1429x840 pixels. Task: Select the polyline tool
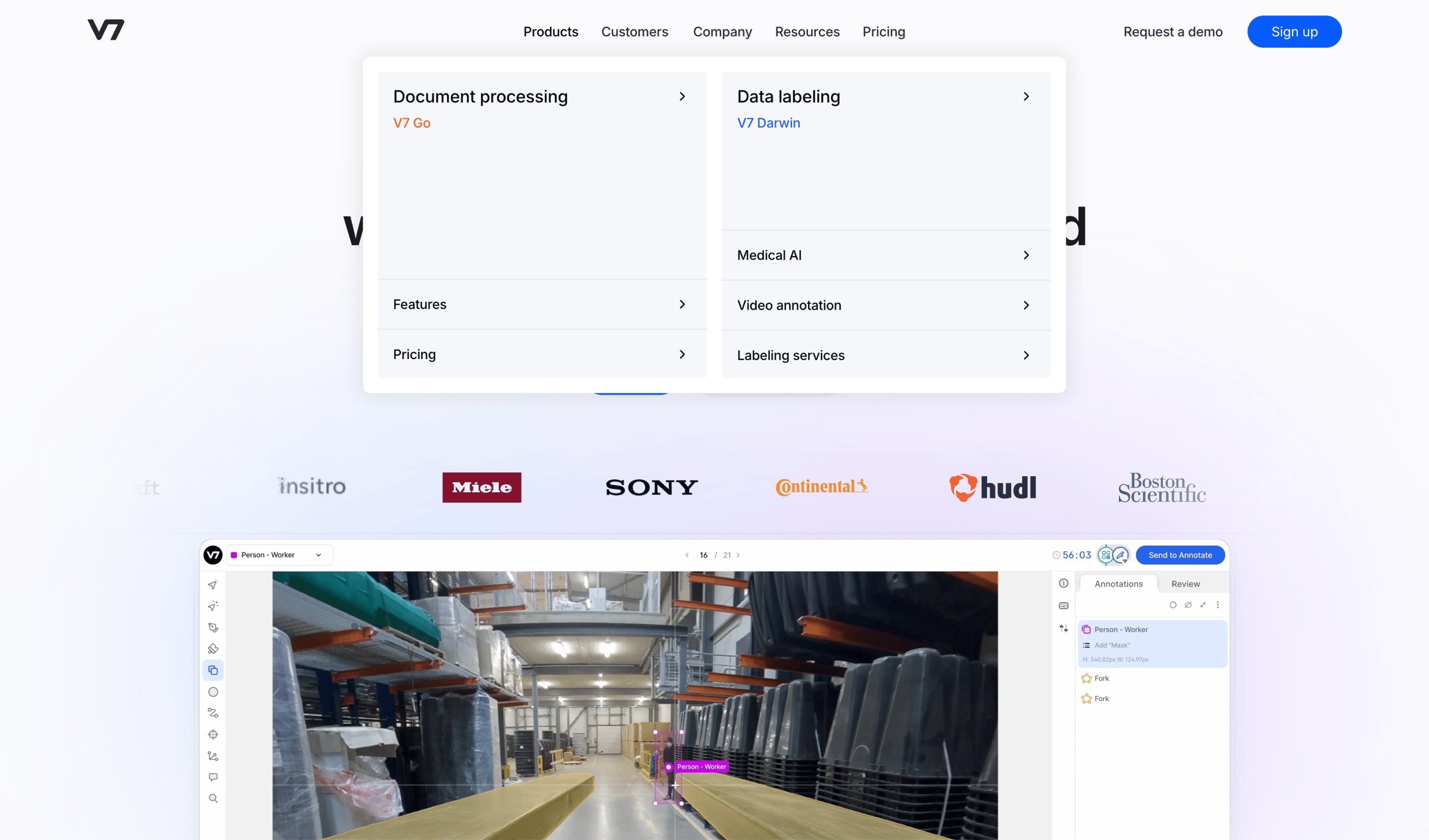[x=213, y=713]
